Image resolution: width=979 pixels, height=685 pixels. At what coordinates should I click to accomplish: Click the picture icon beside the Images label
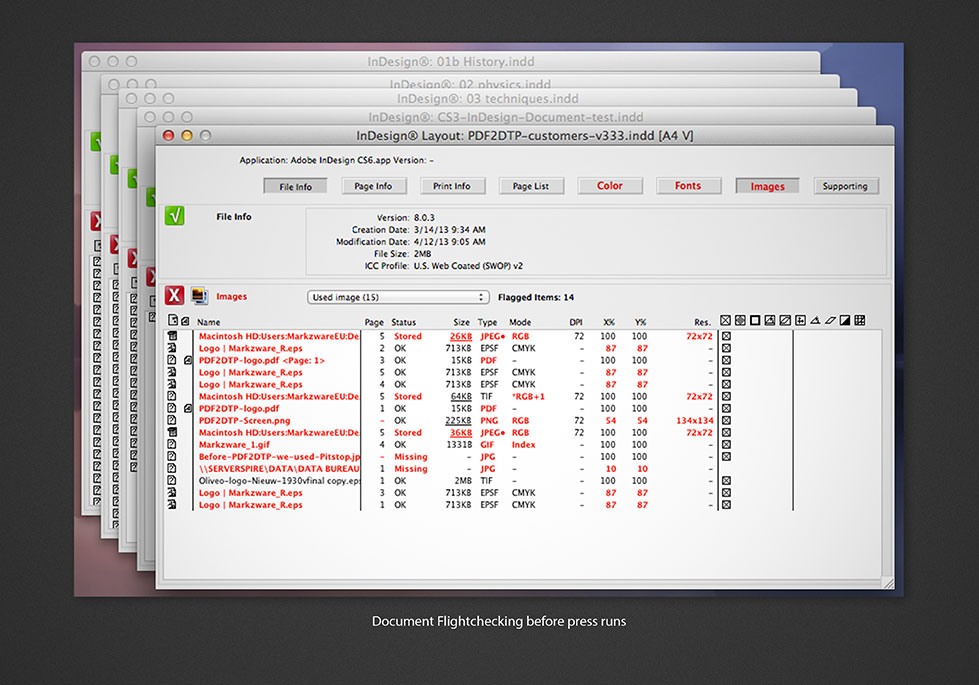[x=199, y=296]
